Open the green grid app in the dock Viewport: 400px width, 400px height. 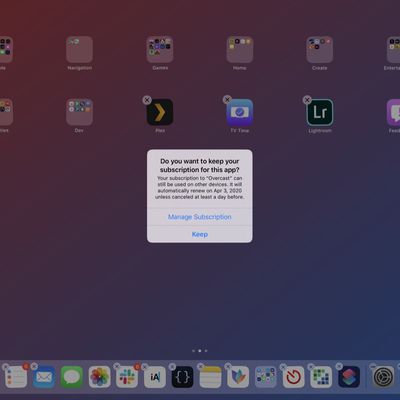[321, 377]
